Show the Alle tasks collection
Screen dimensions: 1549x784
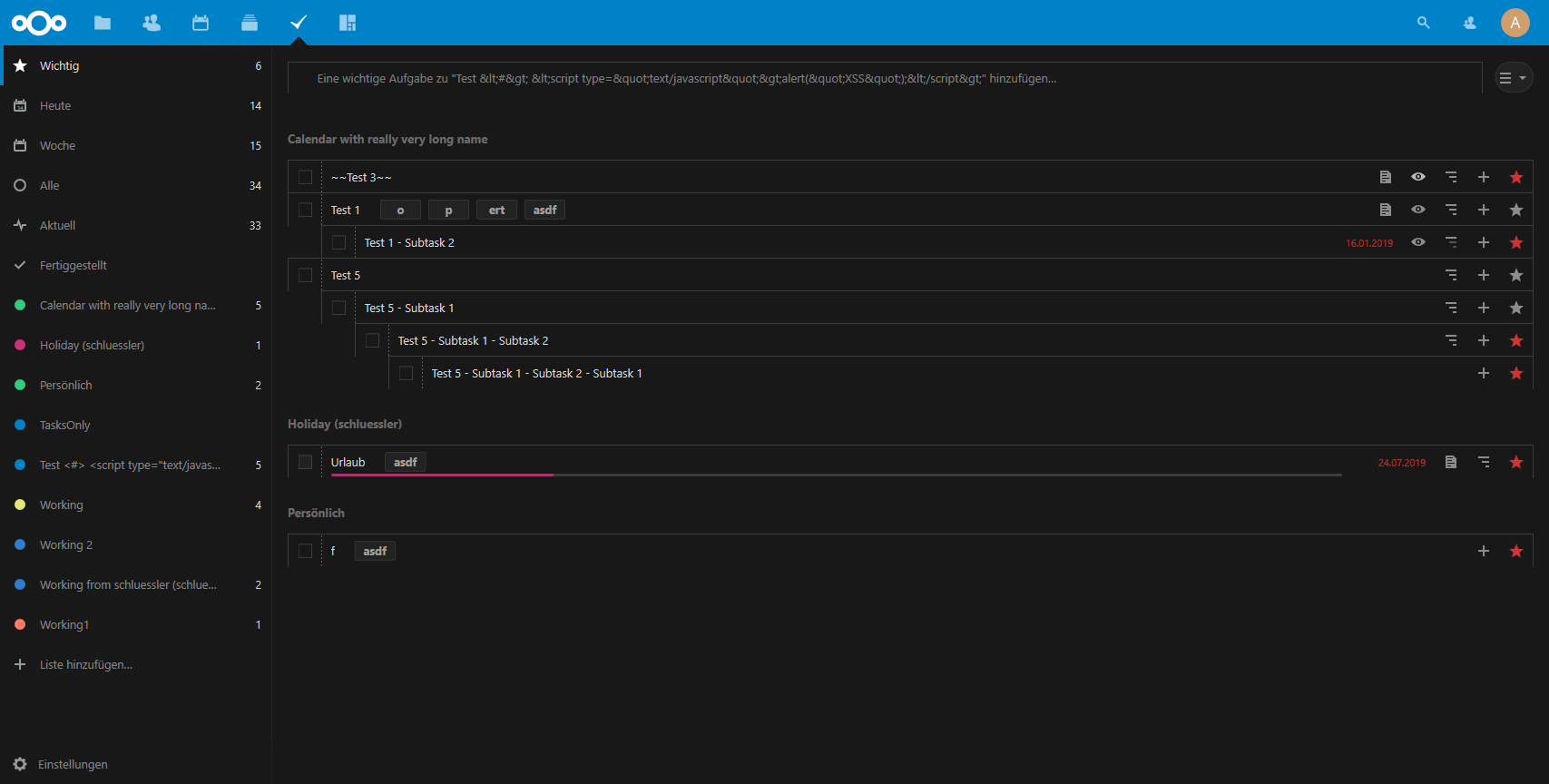136,185
